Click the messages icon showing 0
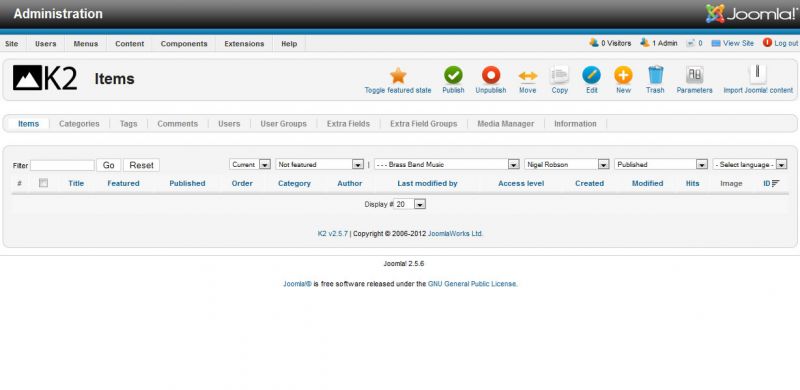 (x=691, y=43)
